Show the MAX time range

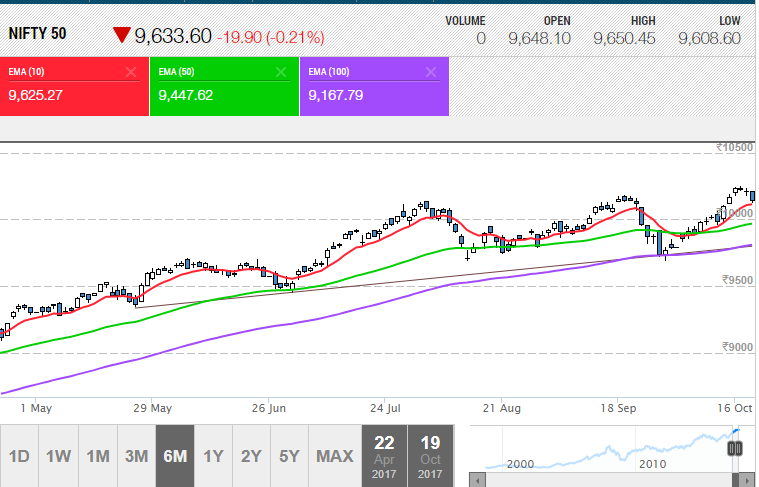335,456
